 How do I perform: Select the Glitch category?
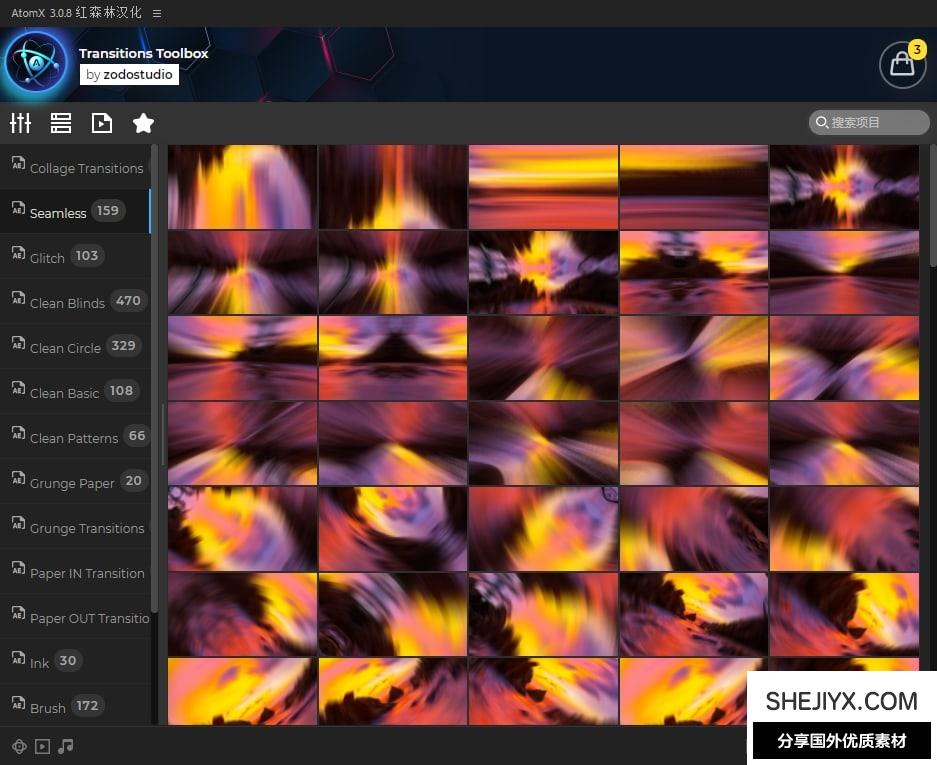47,258
